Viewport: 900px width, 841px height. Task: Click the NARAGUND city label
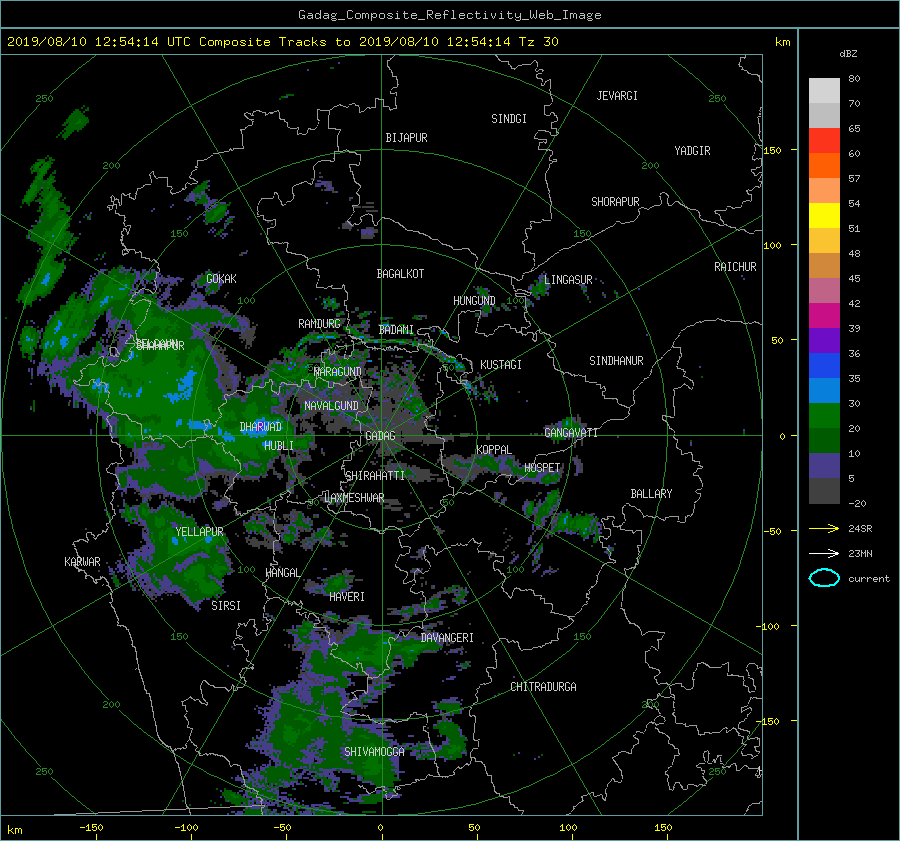pos(338,371)
